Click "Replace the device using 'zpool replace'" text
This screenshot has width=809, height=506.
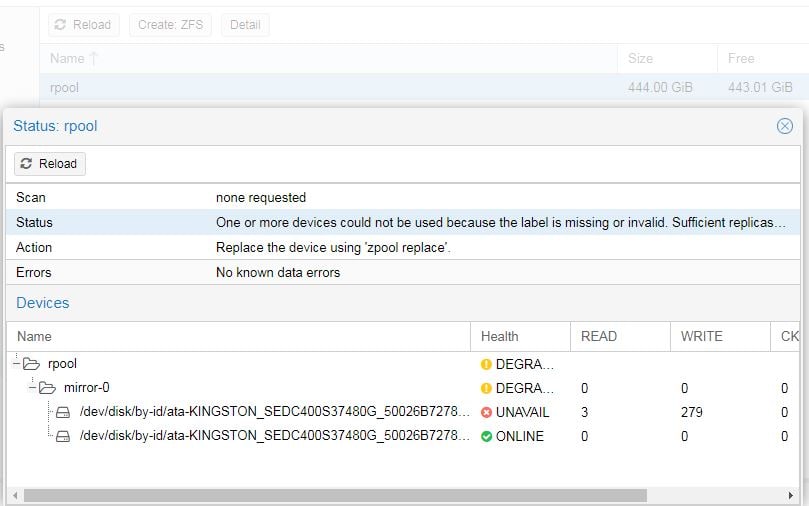coord(333,248)
